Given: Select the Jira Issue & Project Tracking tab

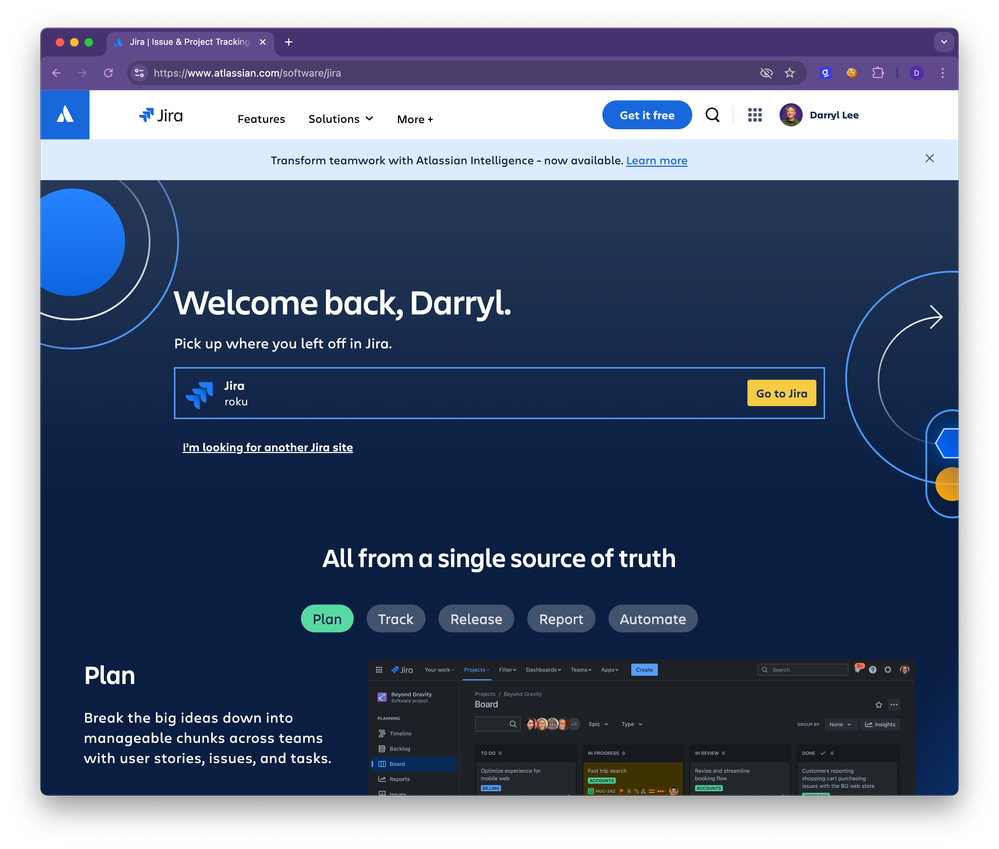Looking at the screenshot, I should click(190, 43).
